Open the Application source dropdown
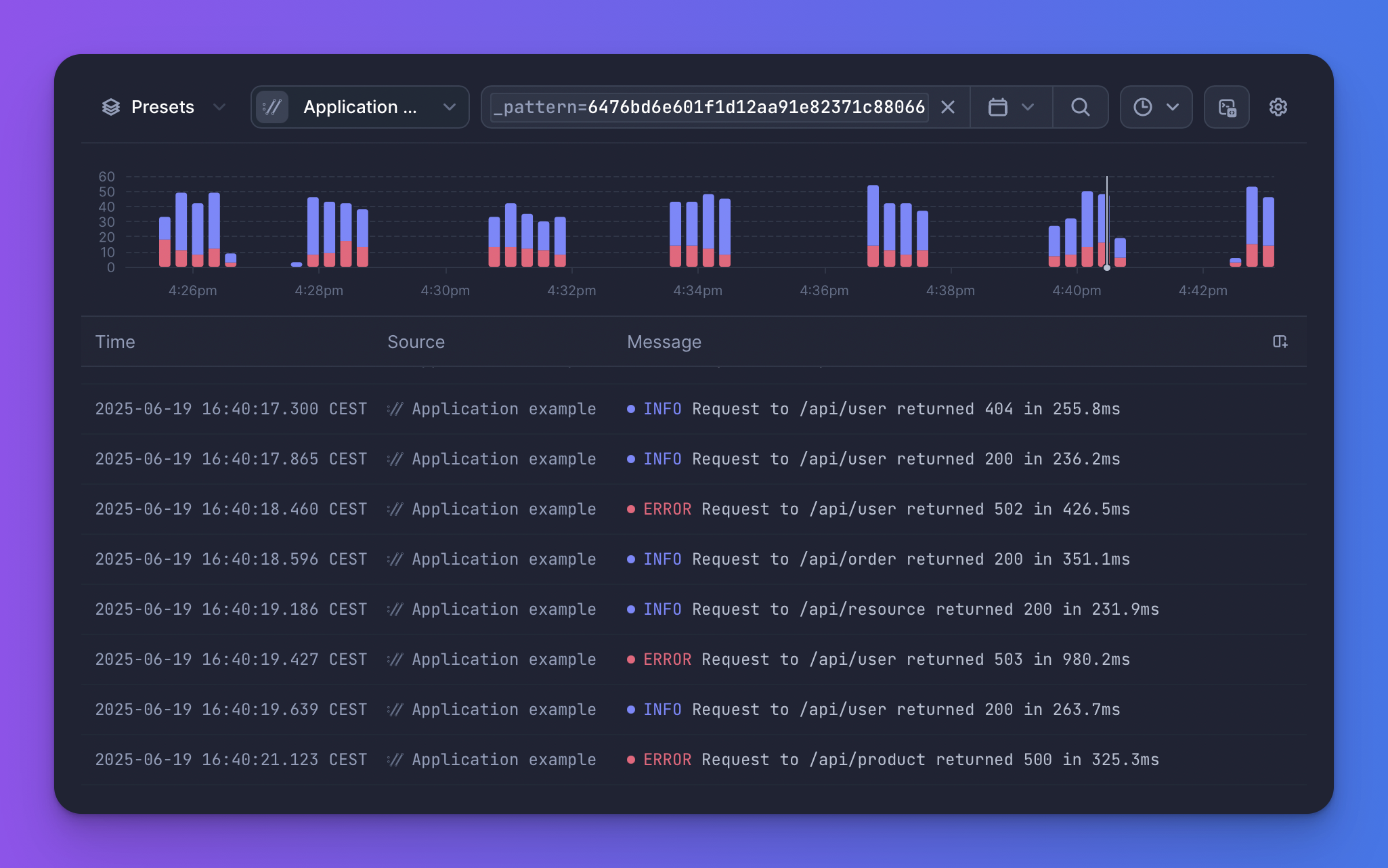This screenshot has width=1388, height=868. click(x=450, y=107)
